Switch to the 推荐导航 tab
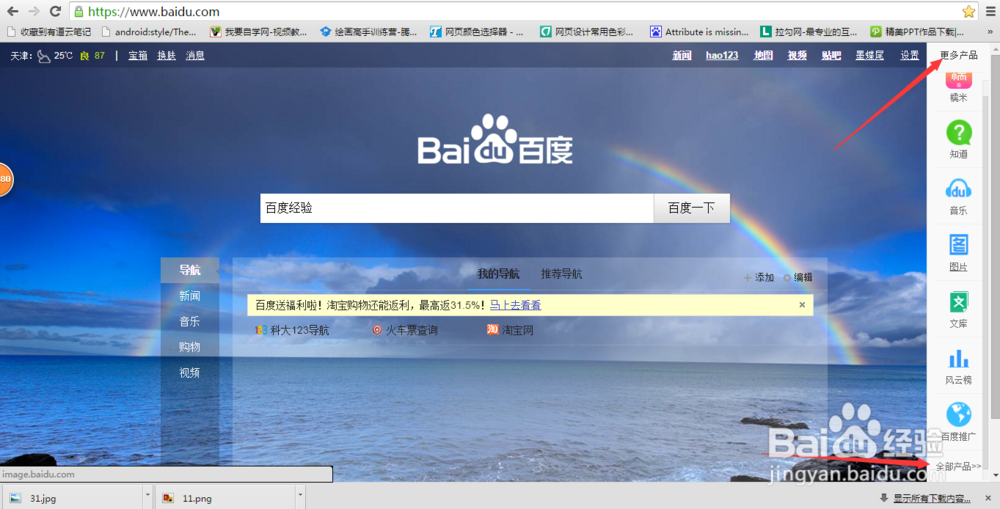Screen dimensions: 1000x509 tap(561, 274)
